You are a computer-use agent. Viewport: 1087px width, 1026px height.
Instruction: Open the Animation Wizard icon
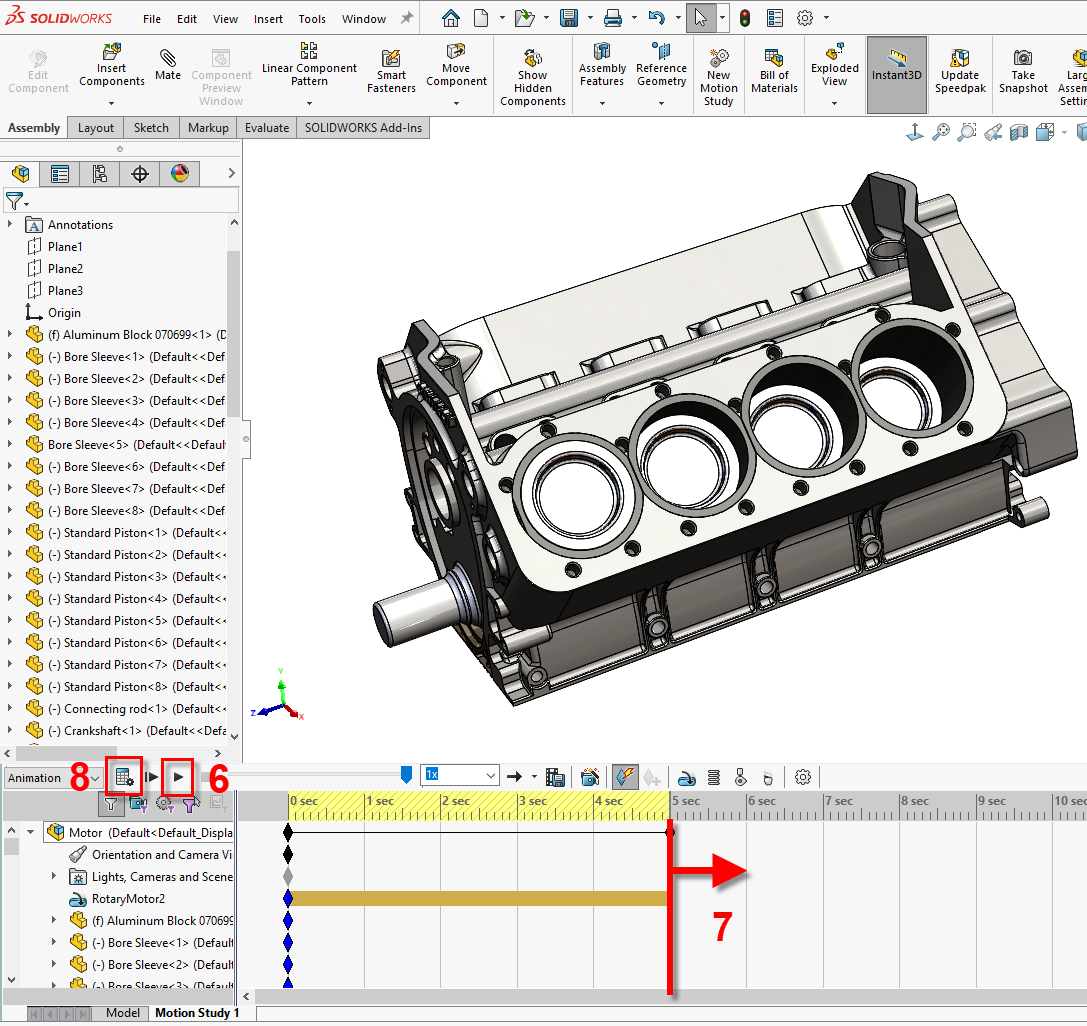(589, 777)
